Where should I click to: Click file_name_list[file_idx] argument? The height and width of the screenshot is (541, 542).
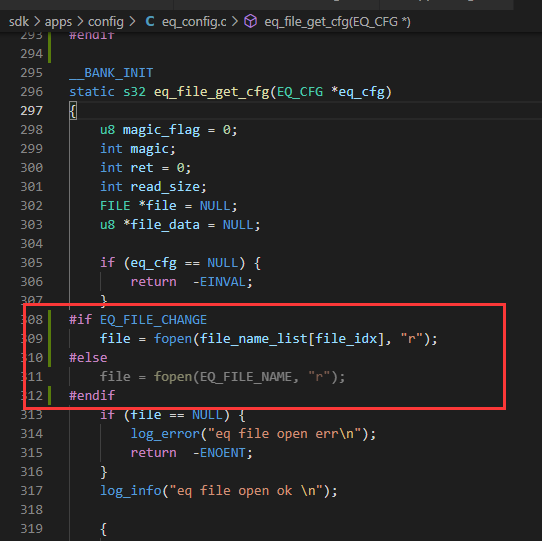coord(292,339)
